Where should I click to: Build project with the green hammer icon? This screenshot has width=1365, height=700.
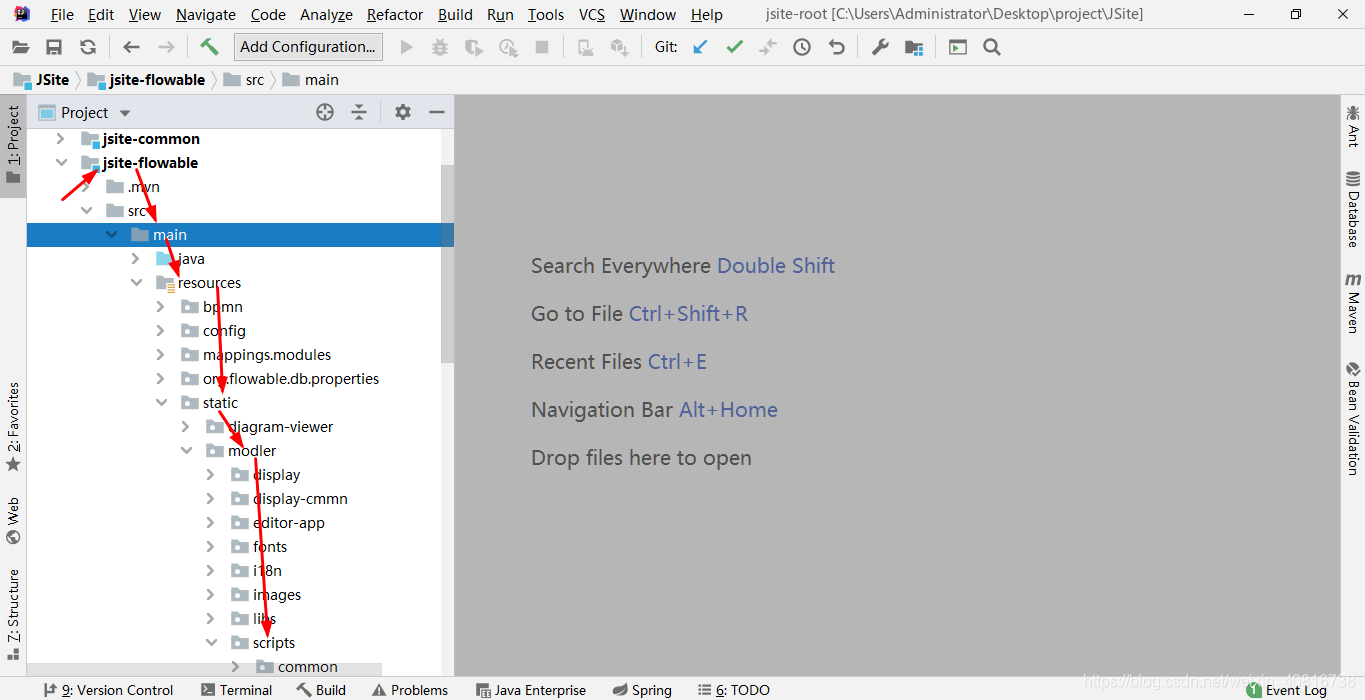coord(209,47)
